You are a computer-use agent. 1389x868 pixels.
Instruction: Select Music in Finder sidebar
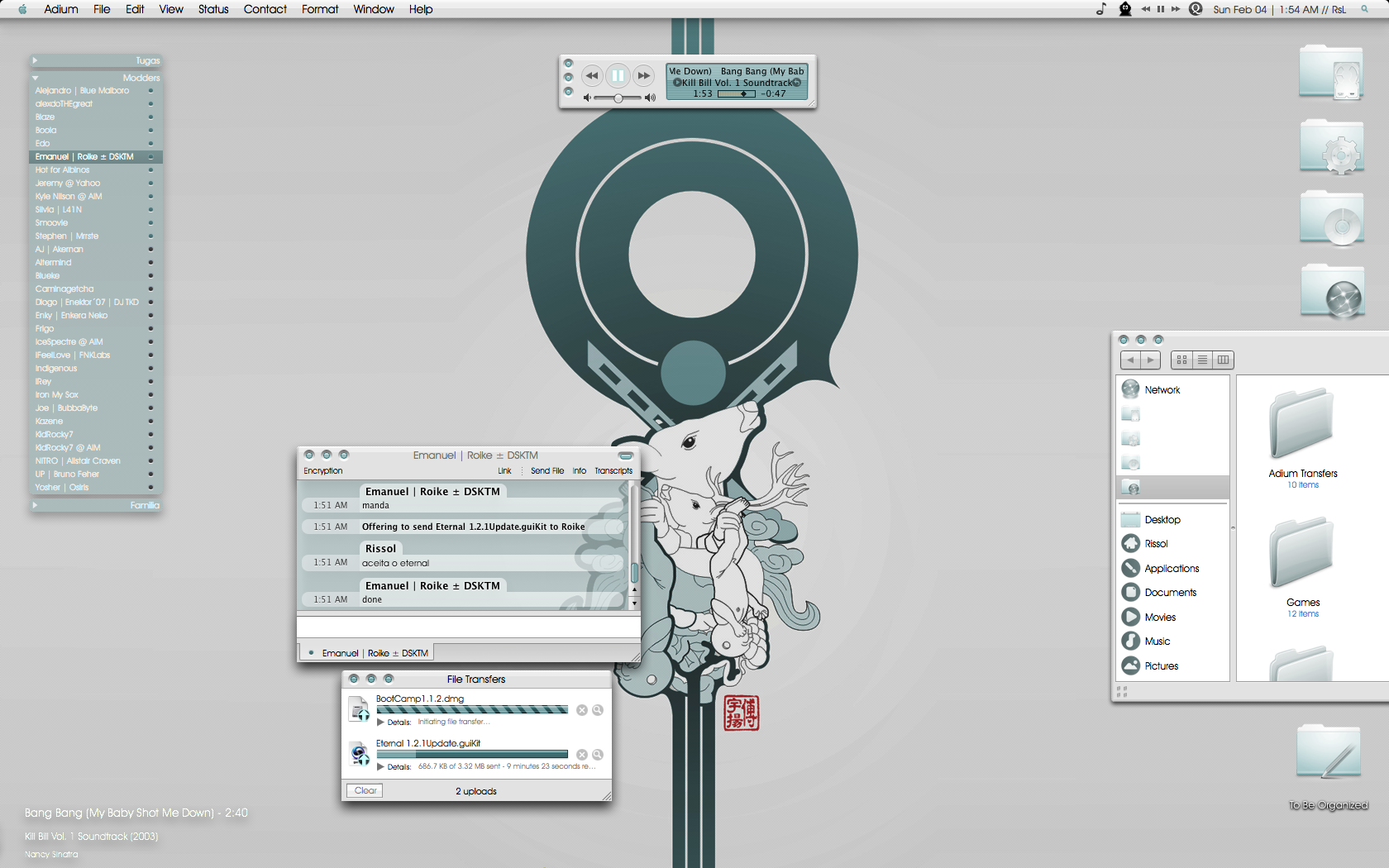point(1174,641)
